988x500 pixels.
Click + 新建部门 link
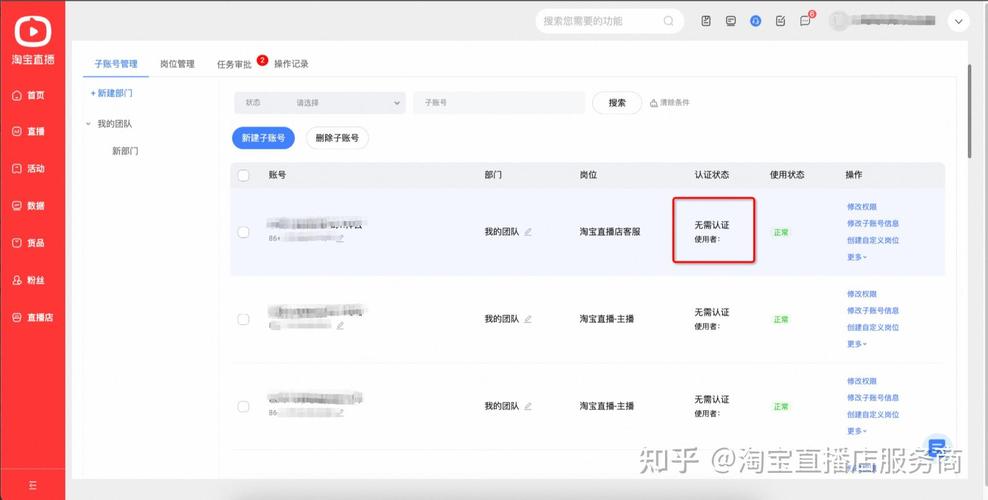coord(112,93)
